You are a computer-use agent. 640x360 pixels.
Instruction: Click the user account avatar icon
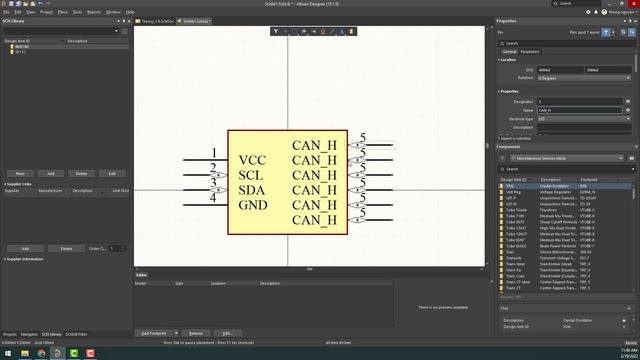pyautogui.click(x=604, y=12)
